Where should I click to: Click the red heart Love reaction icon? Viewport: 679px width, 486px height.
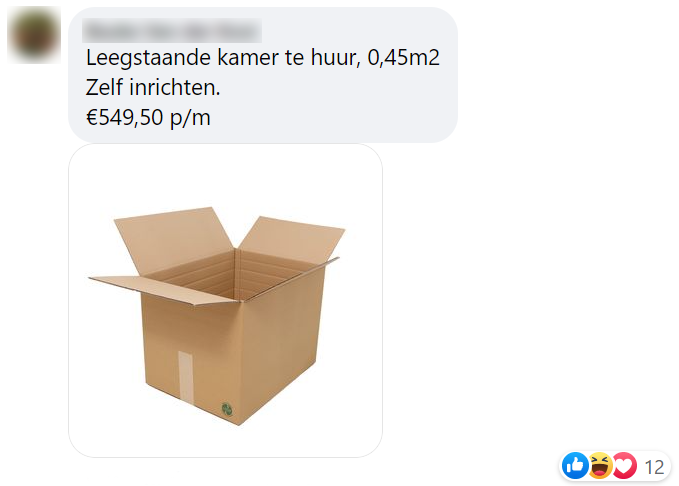coord(624,466)
